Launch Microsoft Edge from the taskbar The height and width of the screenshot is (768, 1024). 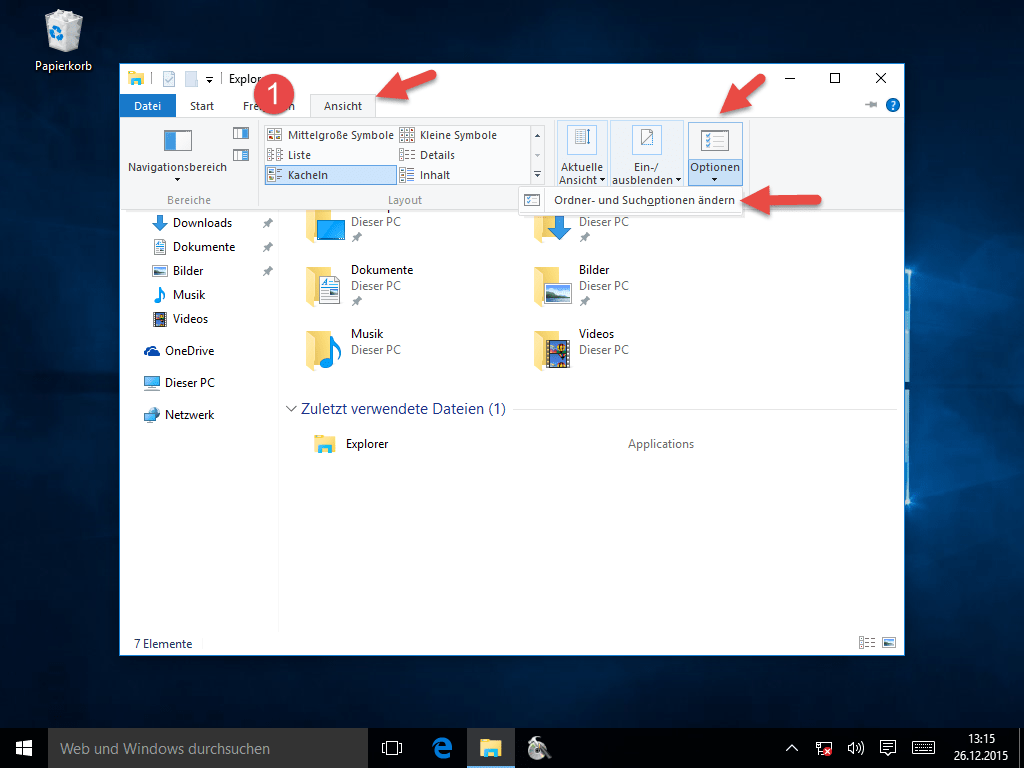[442, 747]
